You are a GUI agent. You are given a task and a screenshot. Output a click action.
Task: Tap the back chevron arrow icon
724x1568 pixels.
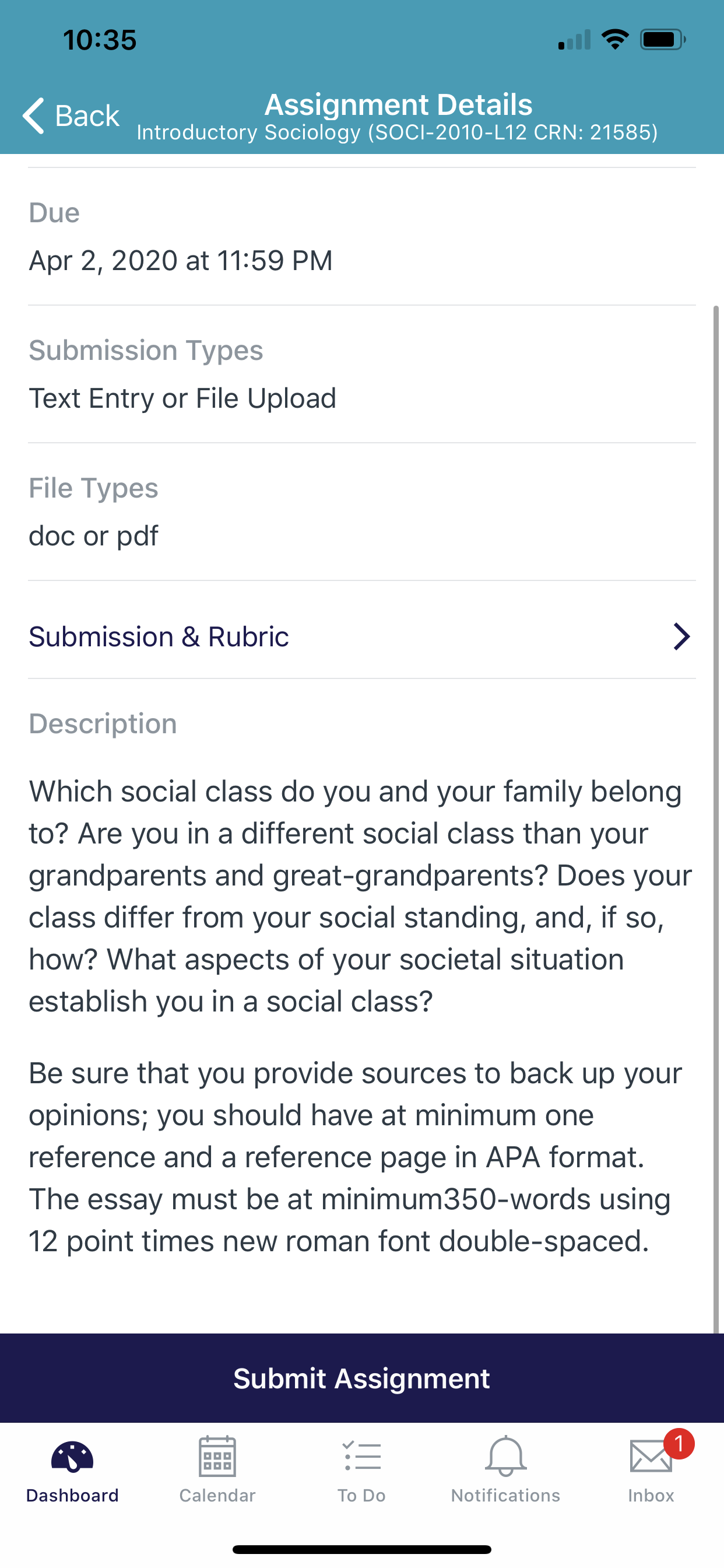[33, 115]
